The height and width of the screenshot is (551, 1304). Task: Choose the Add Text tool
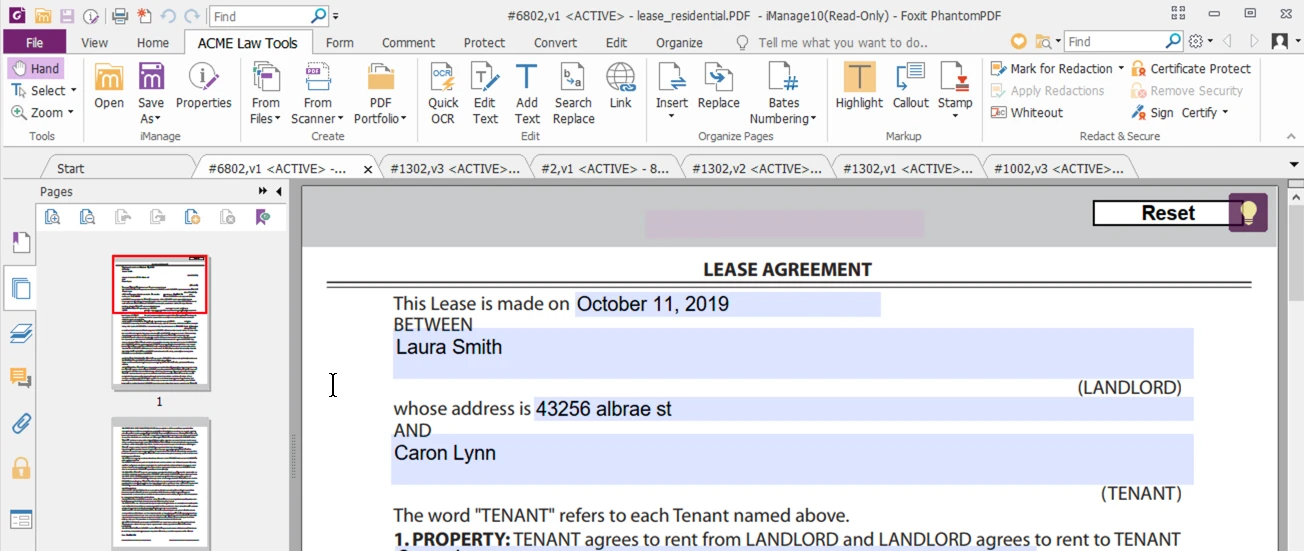tap(527, 92)
